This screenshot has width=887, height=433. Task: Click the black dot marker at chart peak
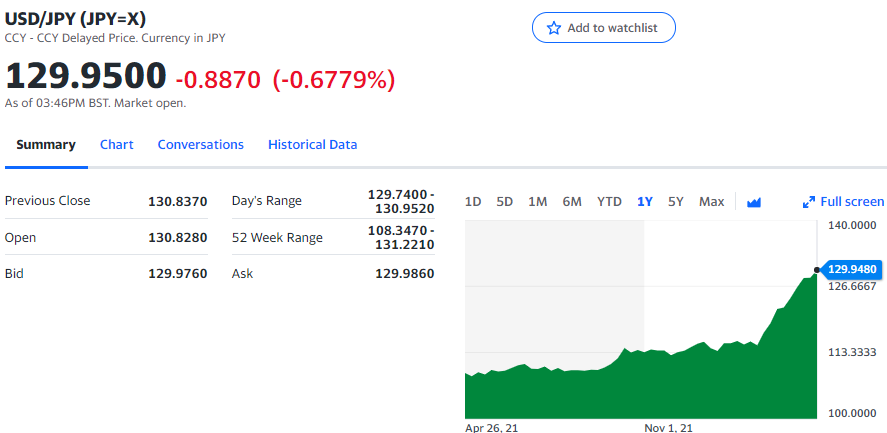tap(816, 270)
